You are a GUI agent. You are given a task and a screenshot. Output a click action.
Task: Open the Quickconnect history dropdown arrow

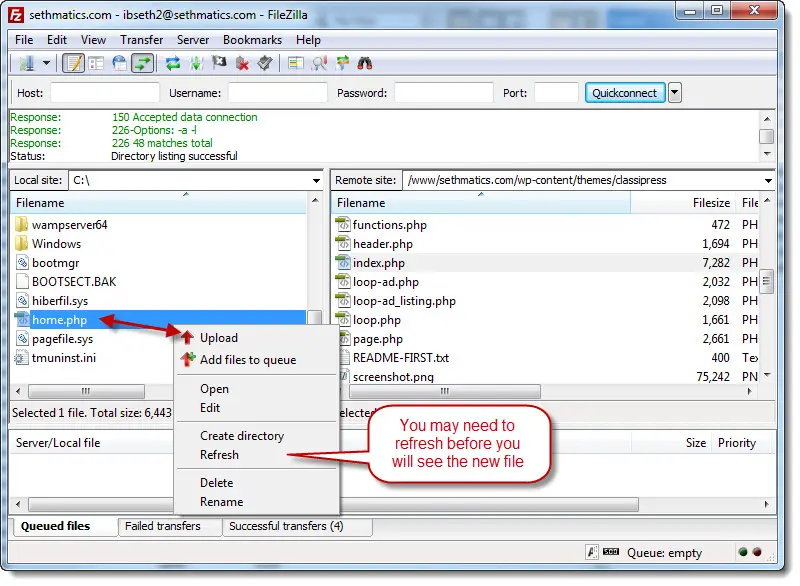(674, 93)
